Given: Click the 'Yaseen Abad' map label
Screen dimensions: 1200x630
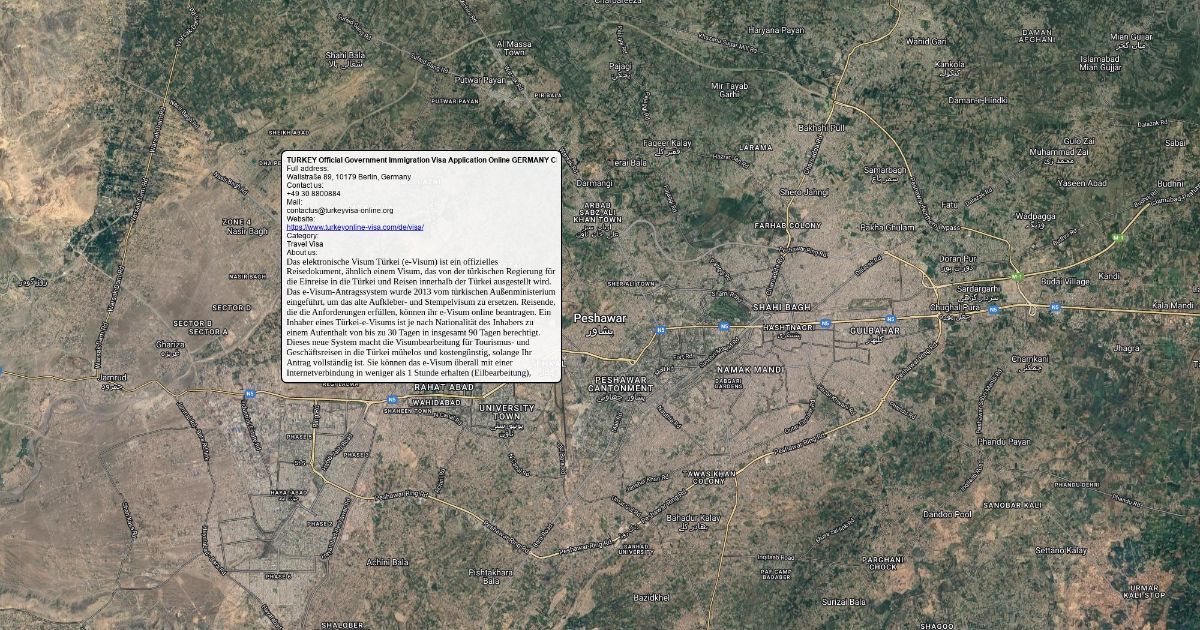Looking at the screenshot, I should 1083,183.
